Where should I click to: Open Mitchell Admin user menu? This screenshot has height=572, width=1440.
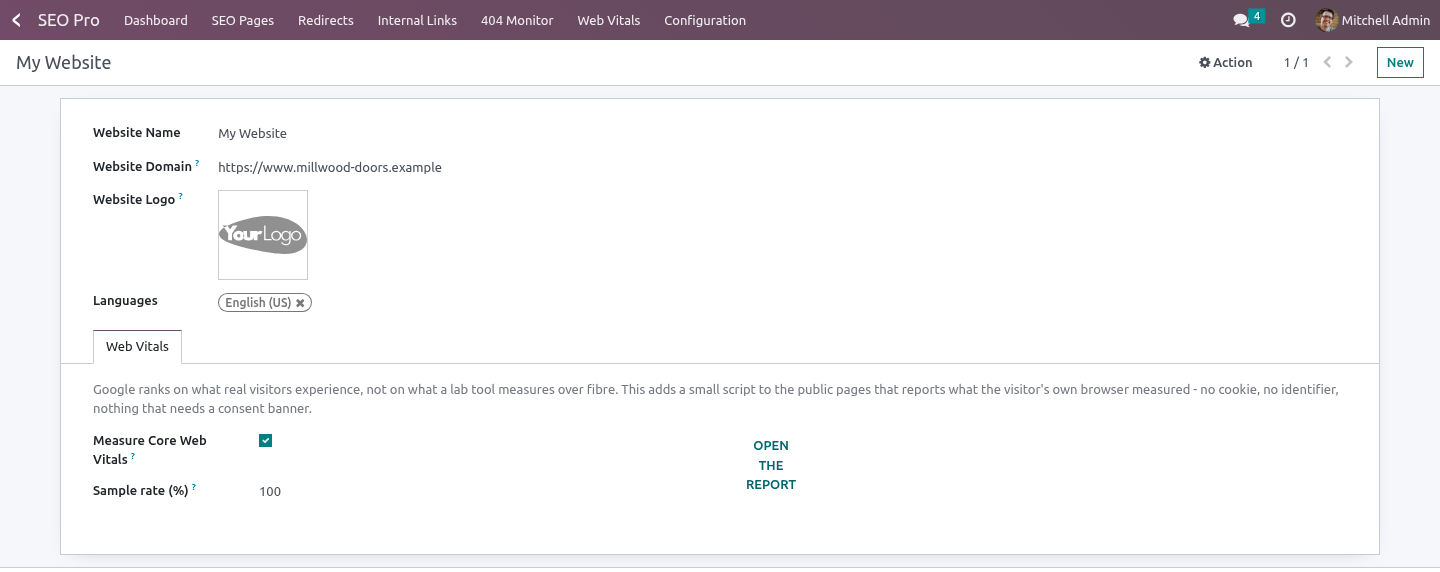click(x=1373, y=20)
